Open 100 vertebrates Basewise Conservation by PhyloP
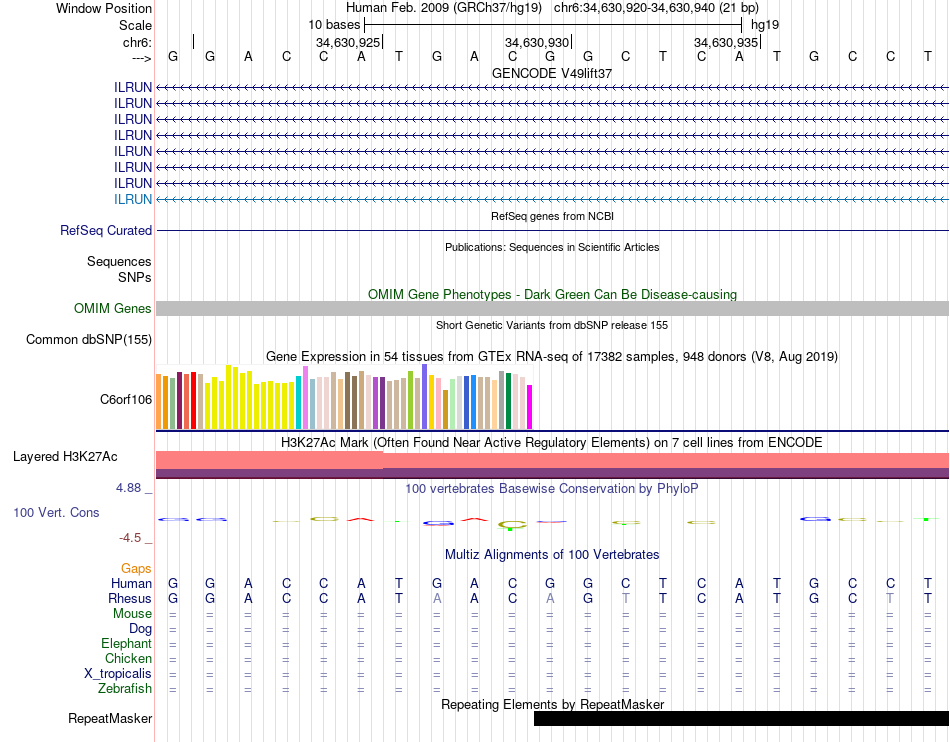Image resolution: width=950 pixels, height=742 pixels. click(552, 489)
